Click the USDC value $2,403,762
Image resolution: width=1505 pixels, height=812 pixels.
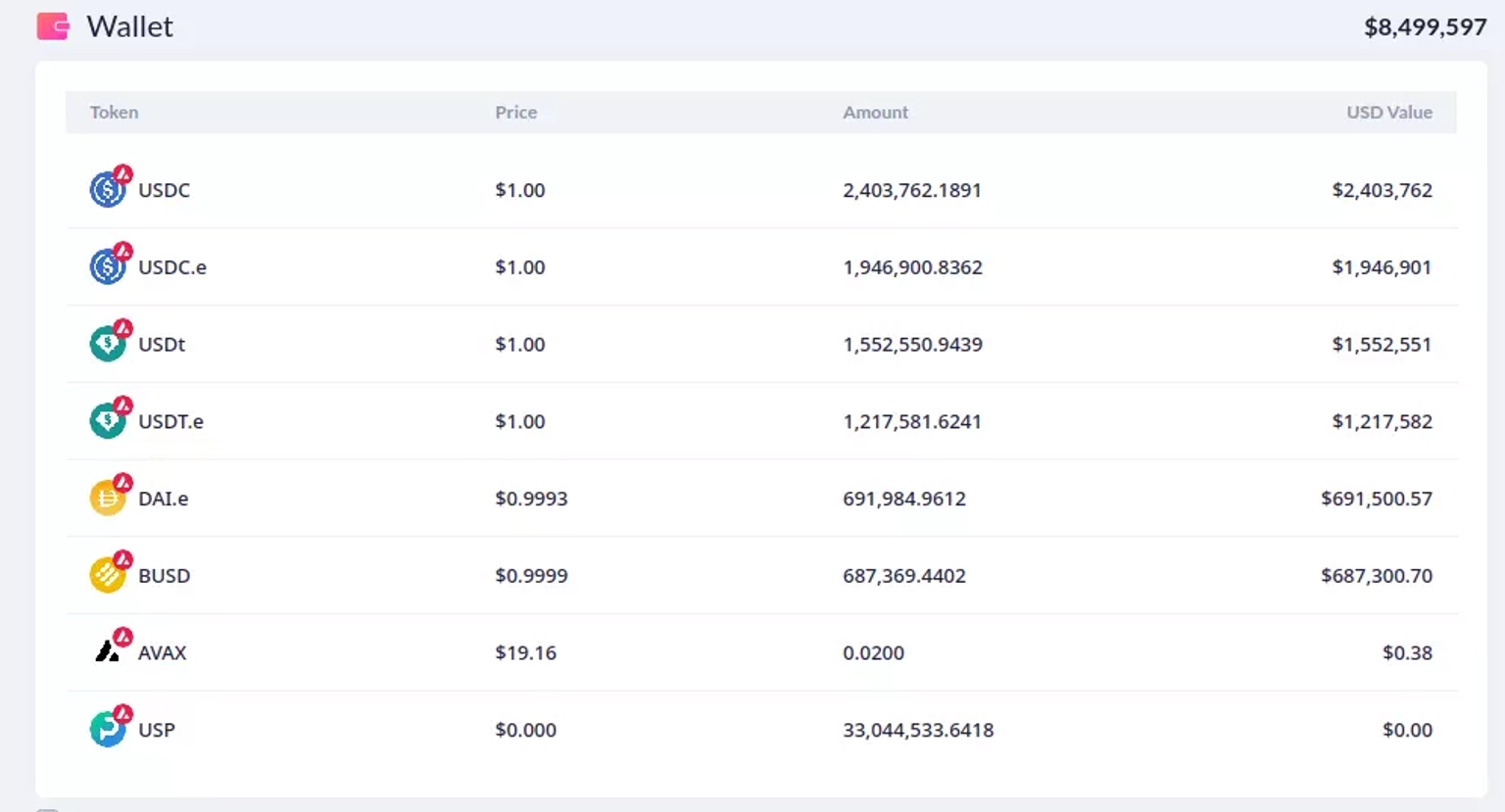(x=1382, y=190)
